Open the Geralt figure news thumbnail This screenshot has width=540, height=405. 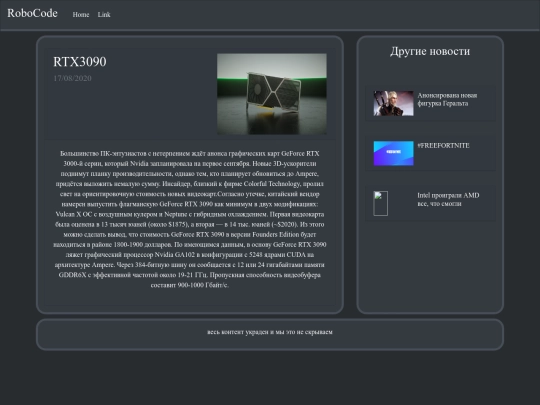(393, 103)
